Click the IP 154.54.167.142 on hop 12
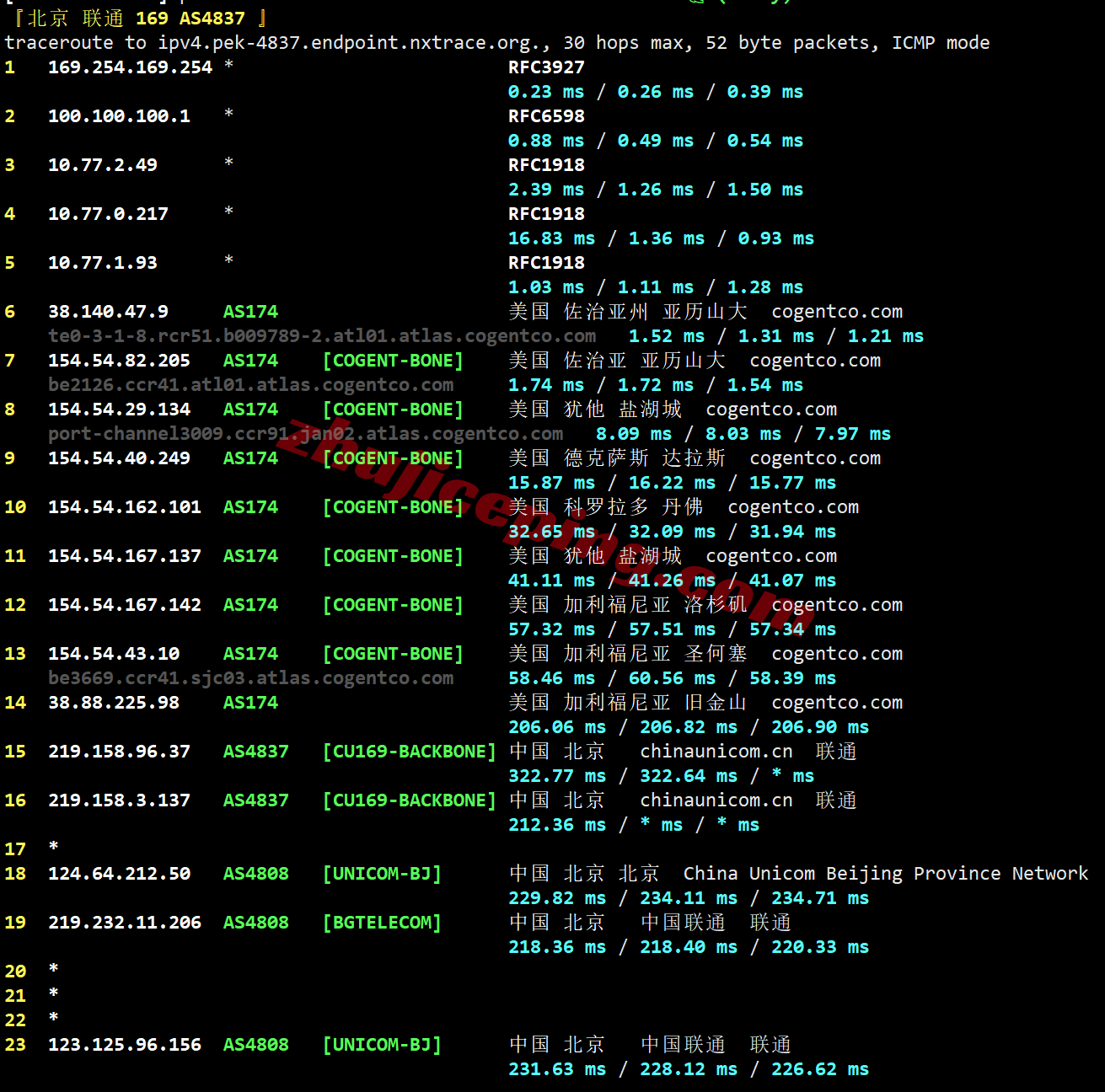1105x1092 pixels. pos(125,605)
